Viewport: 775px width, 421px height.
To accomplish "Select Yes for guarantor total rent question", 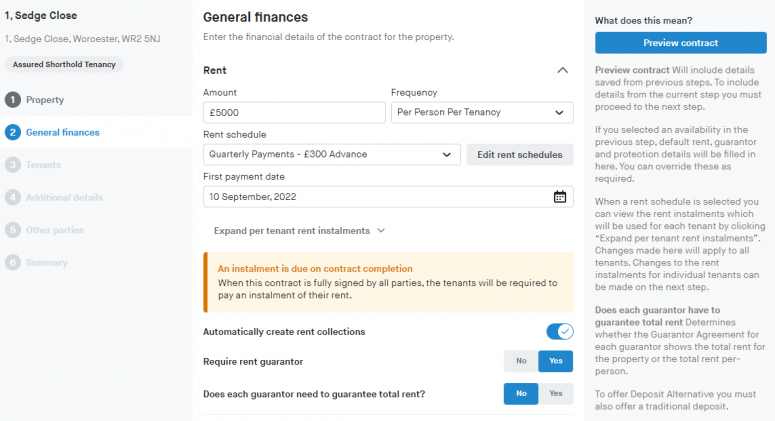I will pyautogui.click(x=556, y=394).
